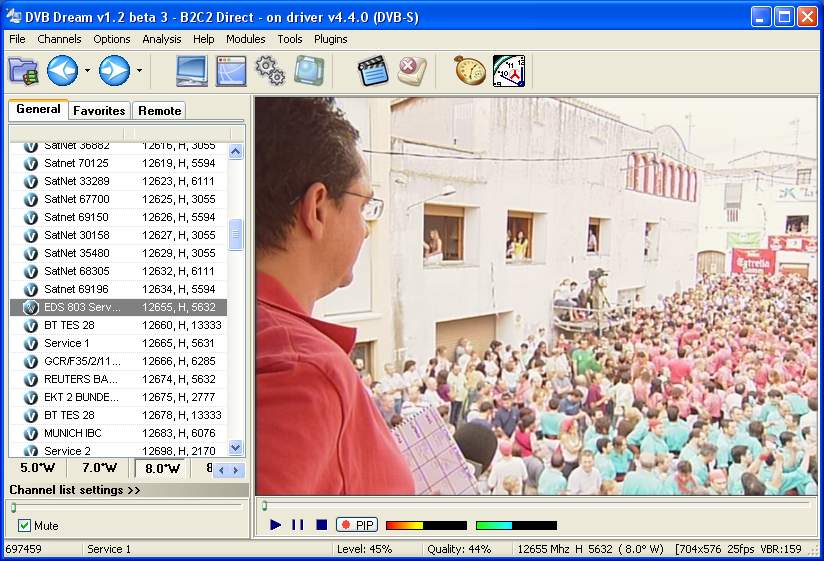Go to previous channel with left arrow icon
The height and width of the screenshot is (561, 824).
click(62, 71)
